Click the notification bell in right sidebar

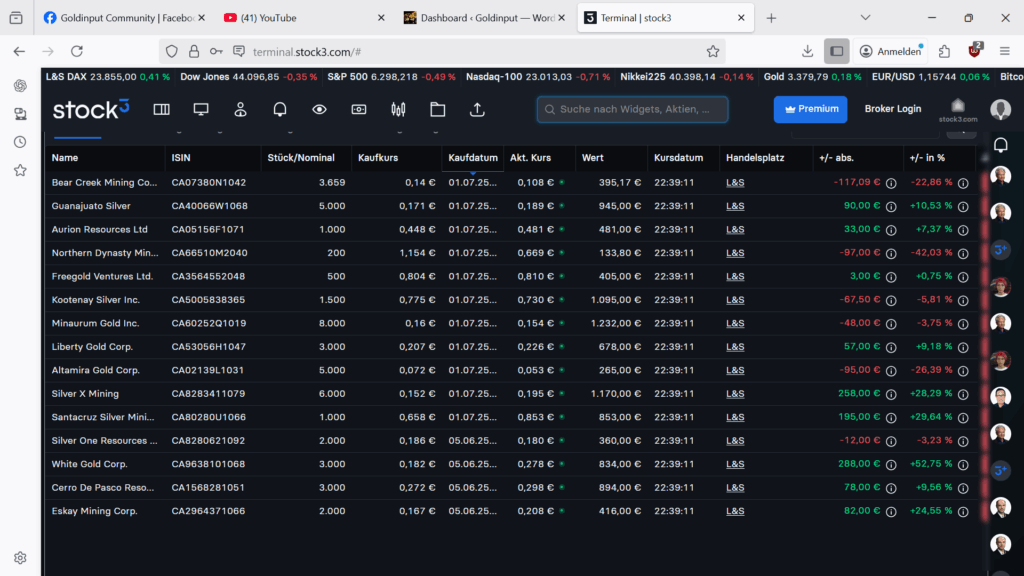[x=1000, y=144]
